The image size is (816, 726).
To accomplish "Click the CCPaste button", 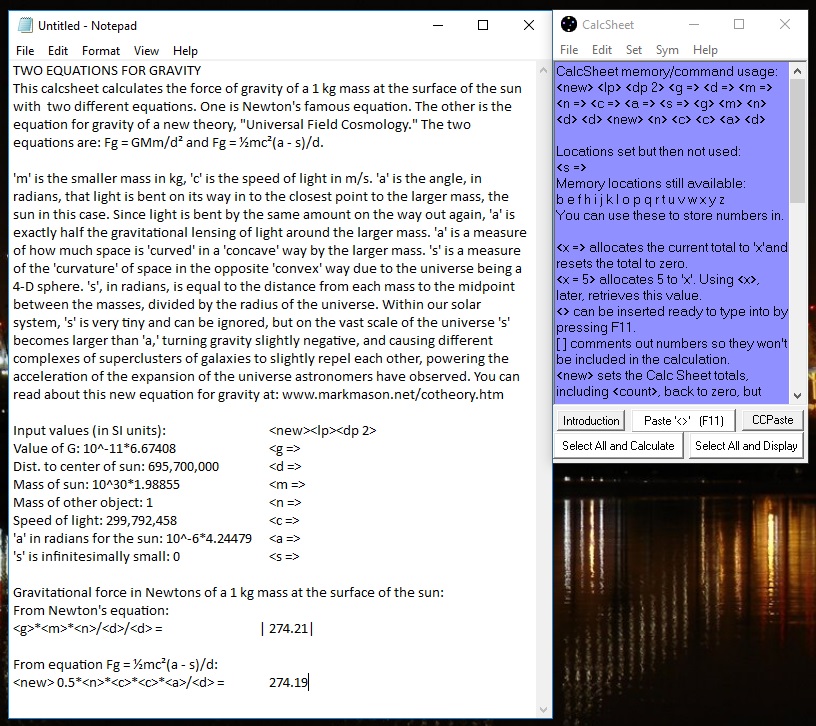I will click(773, 420).
